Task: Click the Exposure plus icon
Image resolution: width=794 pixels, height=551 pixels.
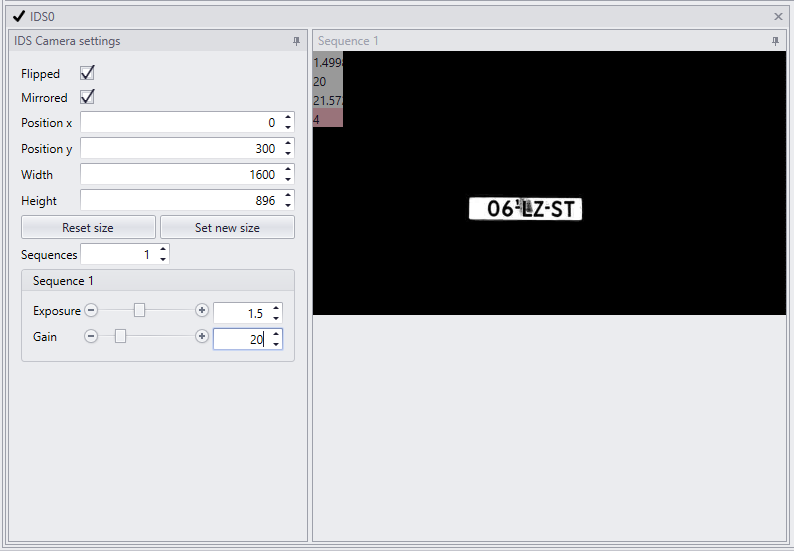Action: click(202, 310)
